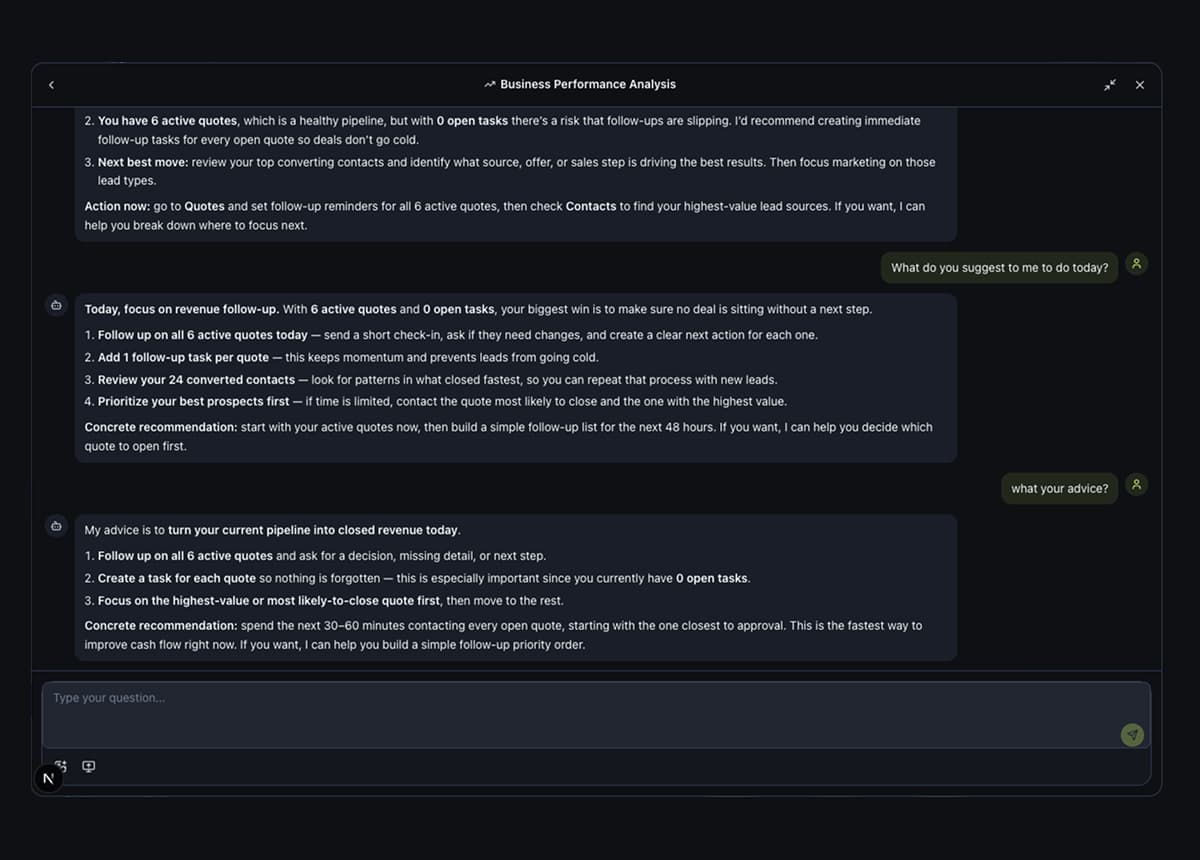This screenshot has width=1200, height=860.
Task: Click the user avatar beside "What do you suggest"
Action: point(1136,264)
